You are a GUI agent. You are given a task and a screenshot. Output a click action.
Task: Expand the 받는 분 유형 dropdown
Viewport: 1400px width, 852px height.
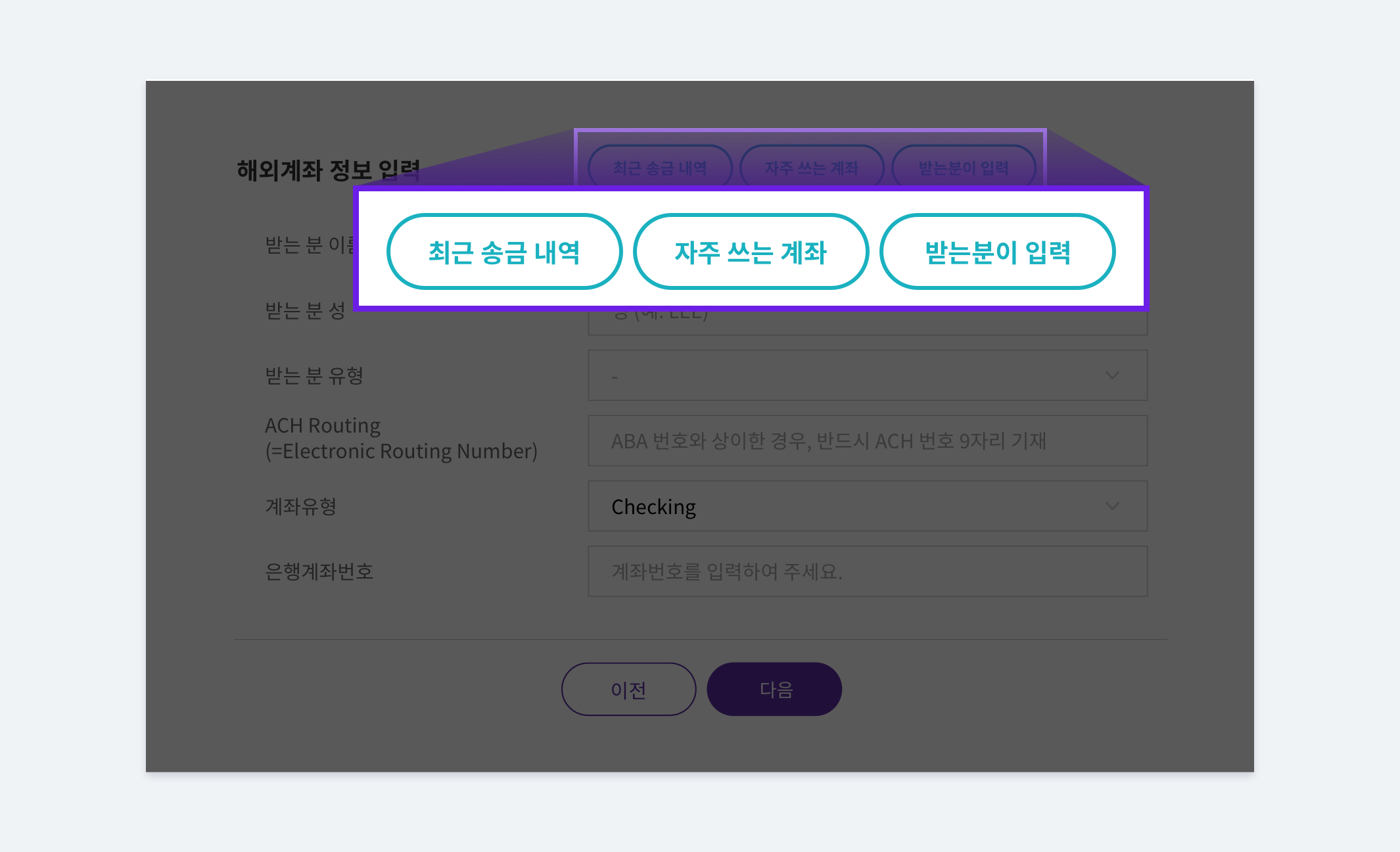864,376
